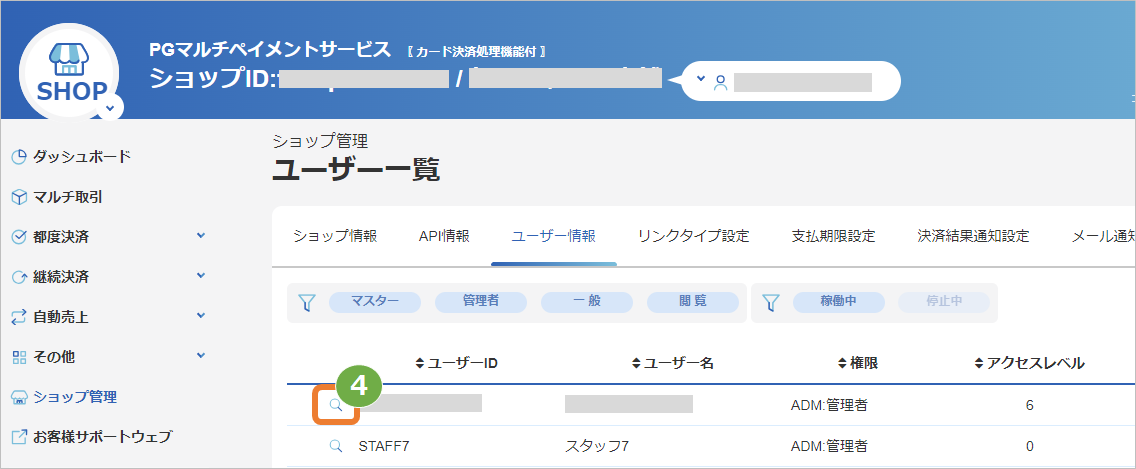
Task: Open マルチ取引 in the sidebar
Action: [x=67, y=196]
